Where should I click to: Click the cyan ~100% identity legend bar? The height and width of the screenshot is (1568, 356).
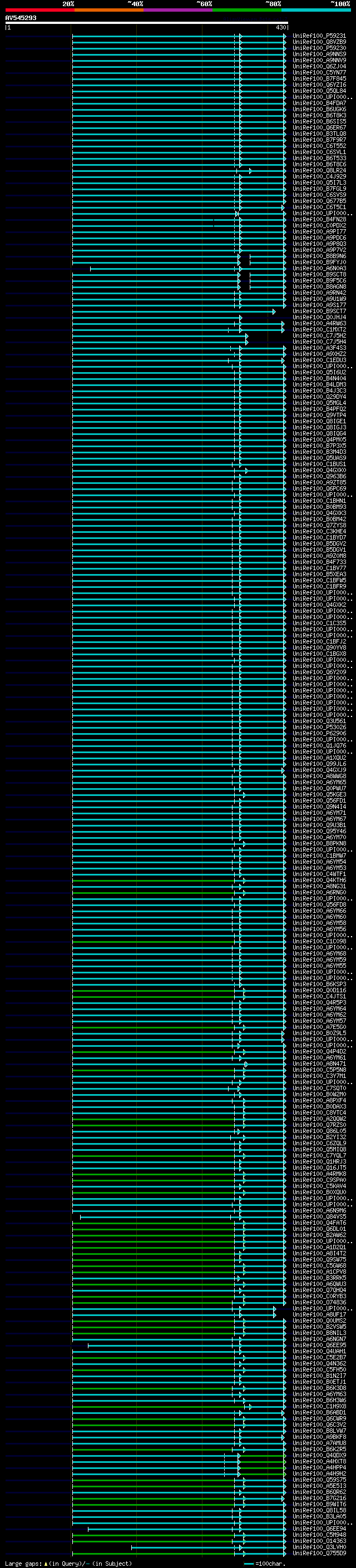pos(316,10)
